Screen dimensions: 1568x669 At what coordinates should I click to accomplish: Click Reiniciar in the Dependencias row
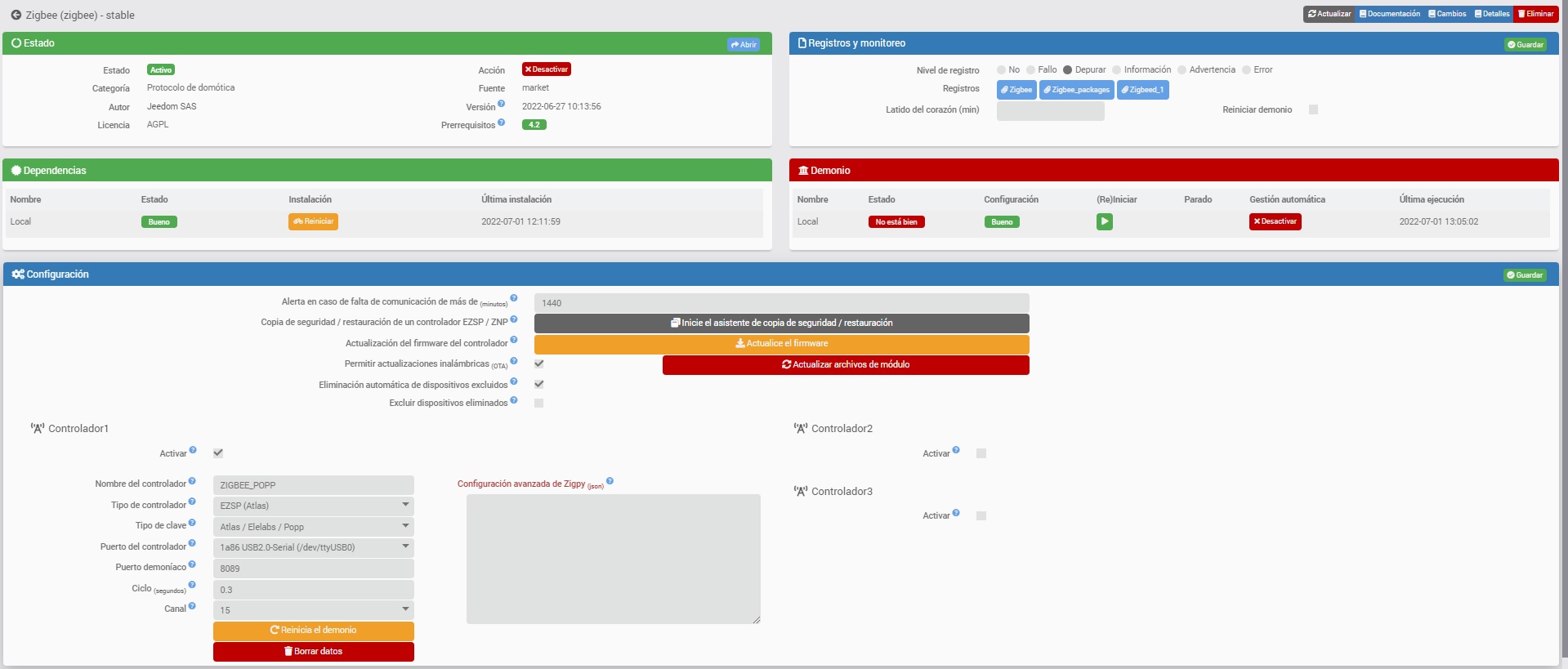[313, 221]
